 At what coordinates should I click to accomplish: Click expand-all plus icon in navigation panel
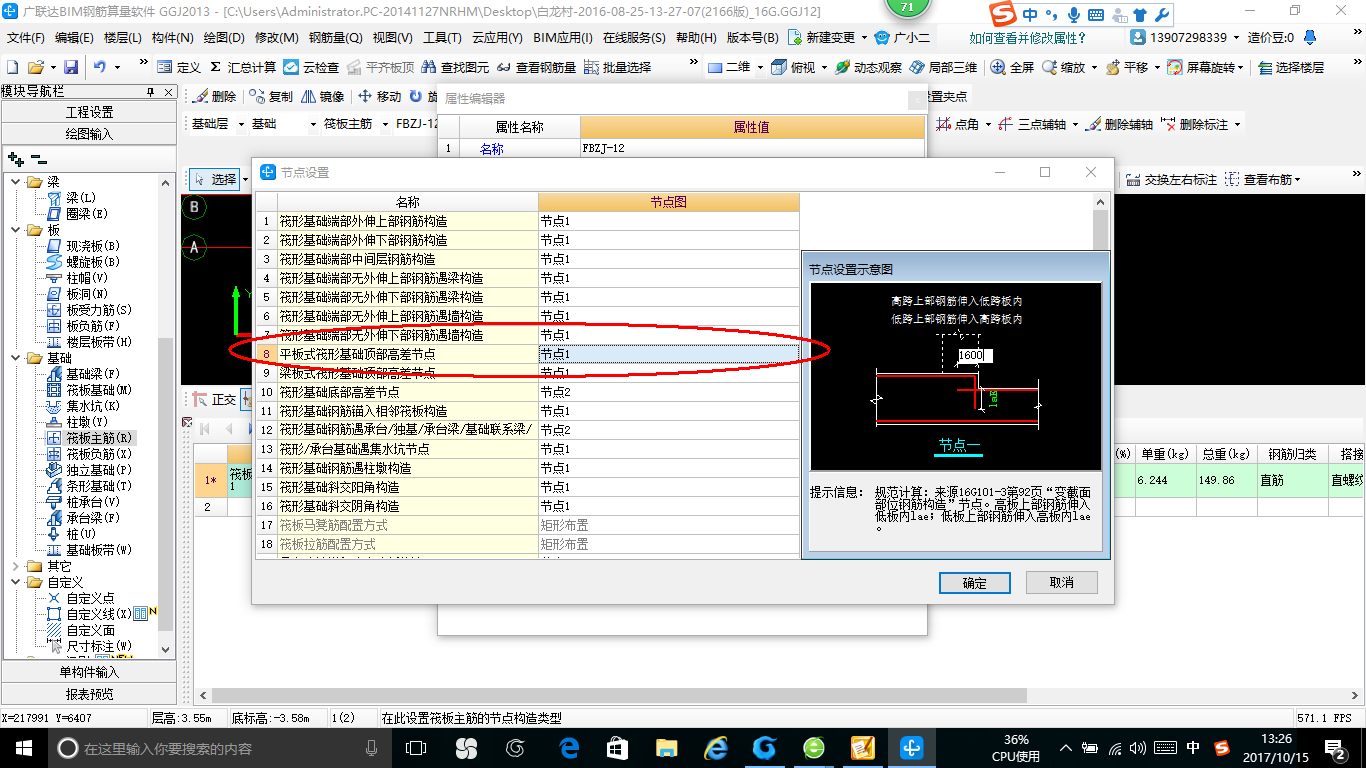[x=15, y=159]
